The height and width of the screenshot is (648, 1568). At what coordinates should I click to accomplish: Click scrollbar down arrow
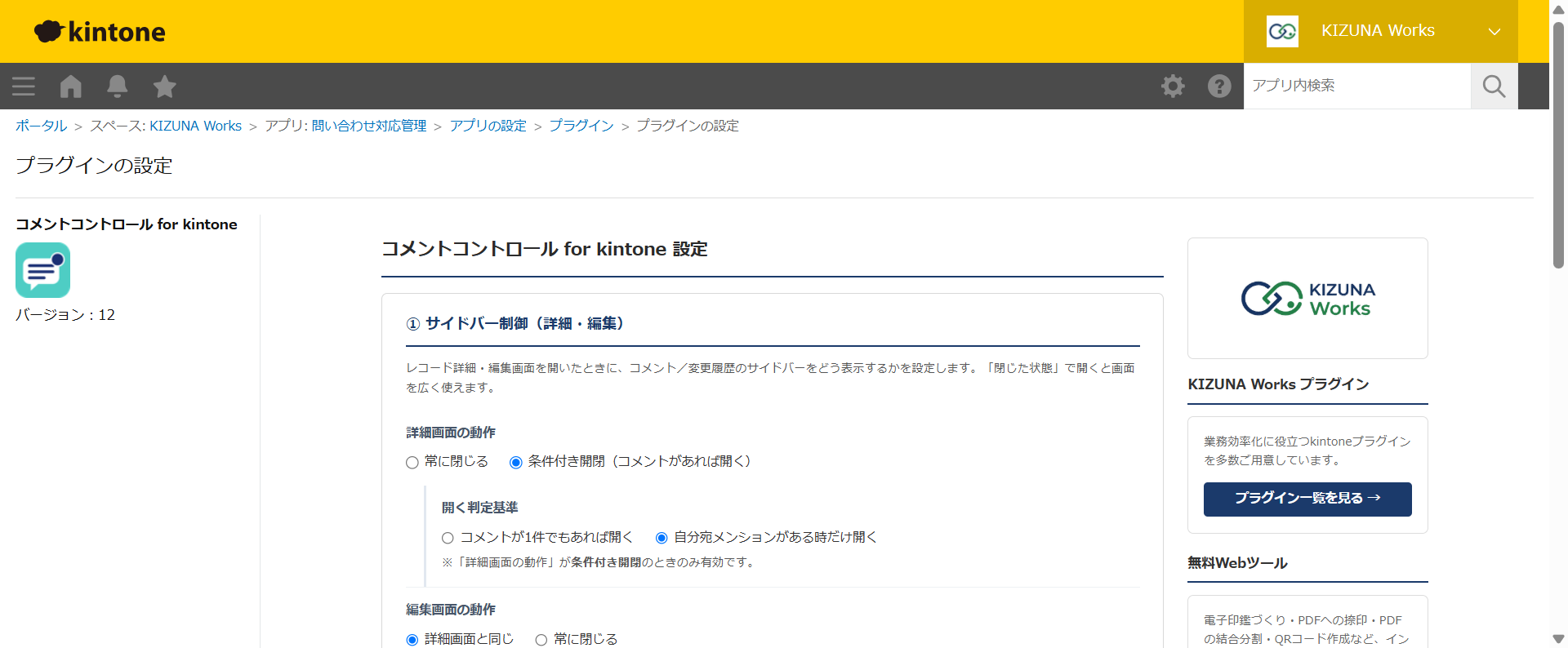coord(1558,639)
